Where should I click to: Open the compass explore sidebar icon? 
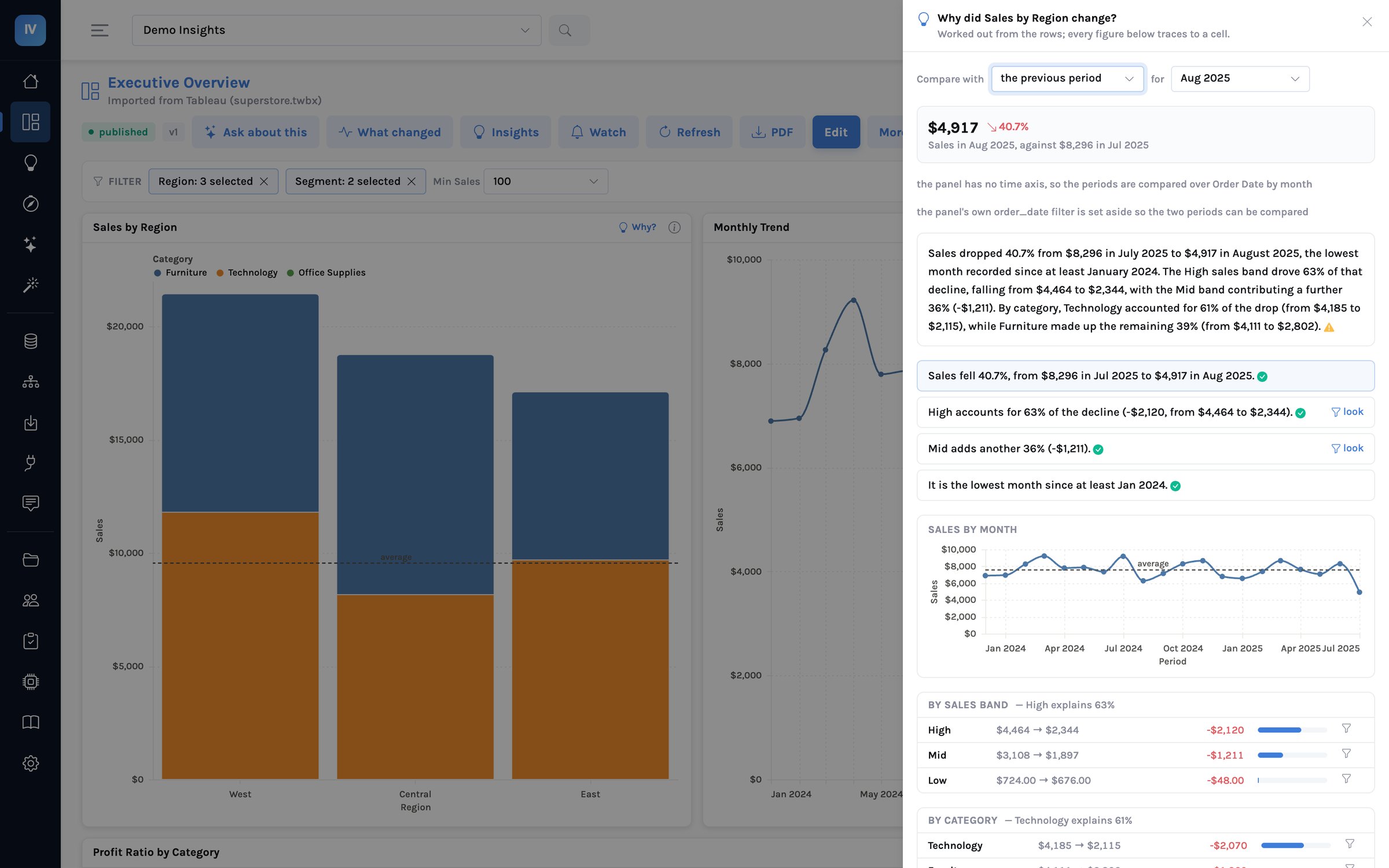(31, 204)
